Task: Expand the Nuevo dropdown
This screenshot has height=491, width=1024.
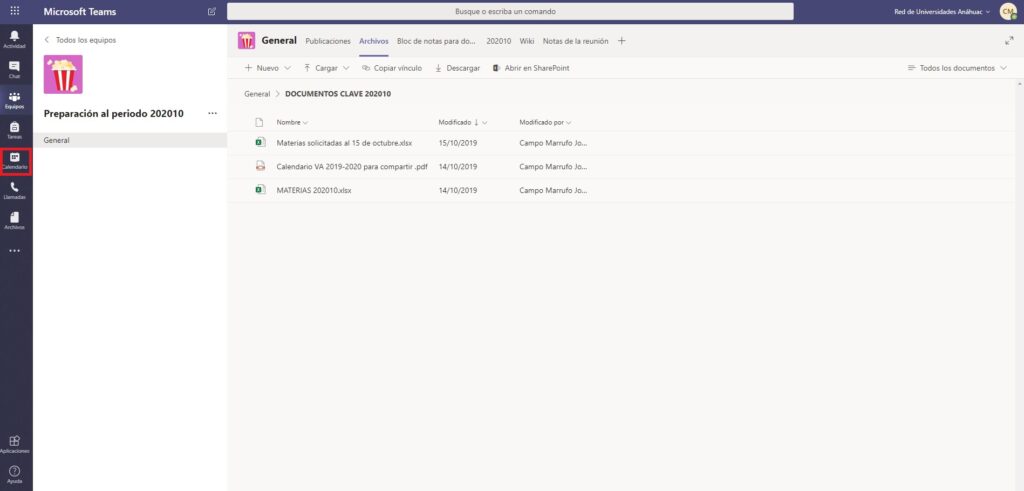Action: coord(267,68)
